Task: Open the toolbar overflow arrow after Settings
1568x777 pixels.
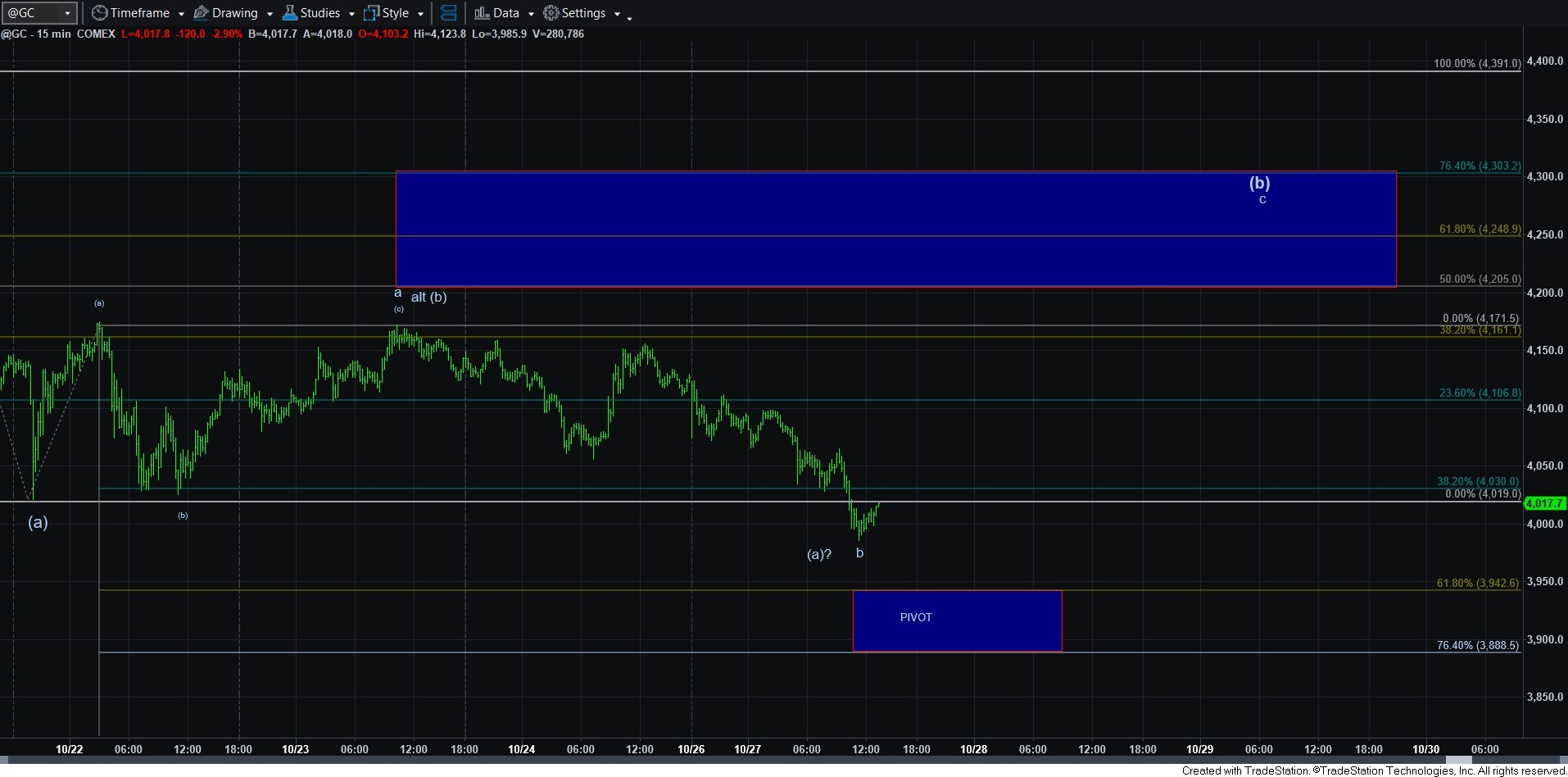Action: coord(629,17)
